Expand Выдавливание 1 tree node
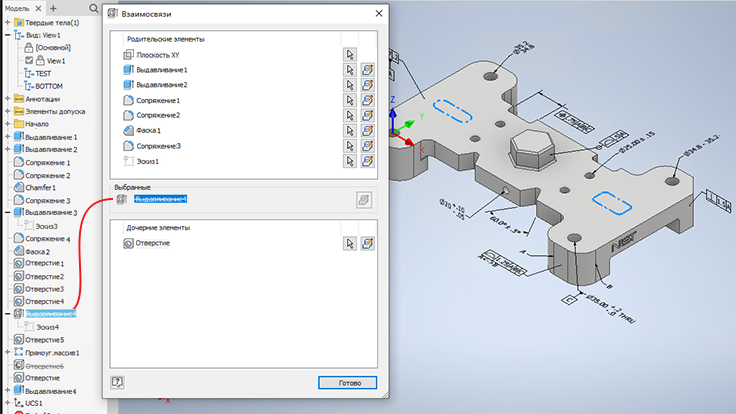Image resolution: width=736 pixels, height=414 pixels. (x=8, y=137)
